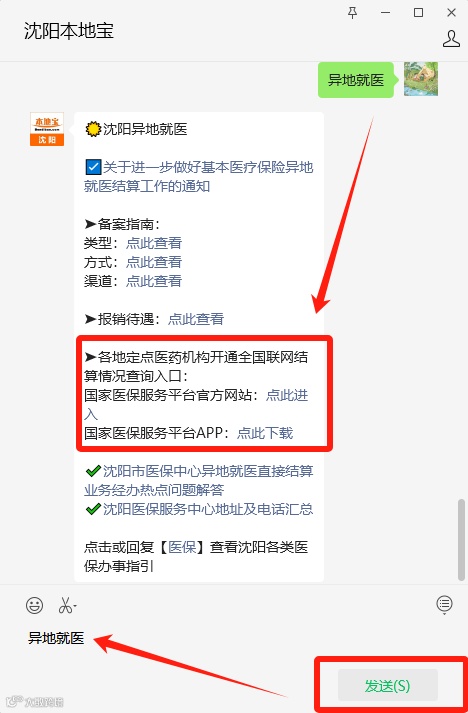468x713 pixels.
Task: Click 点此下载 for the national medical insurance APP
Action: (265, 433)
